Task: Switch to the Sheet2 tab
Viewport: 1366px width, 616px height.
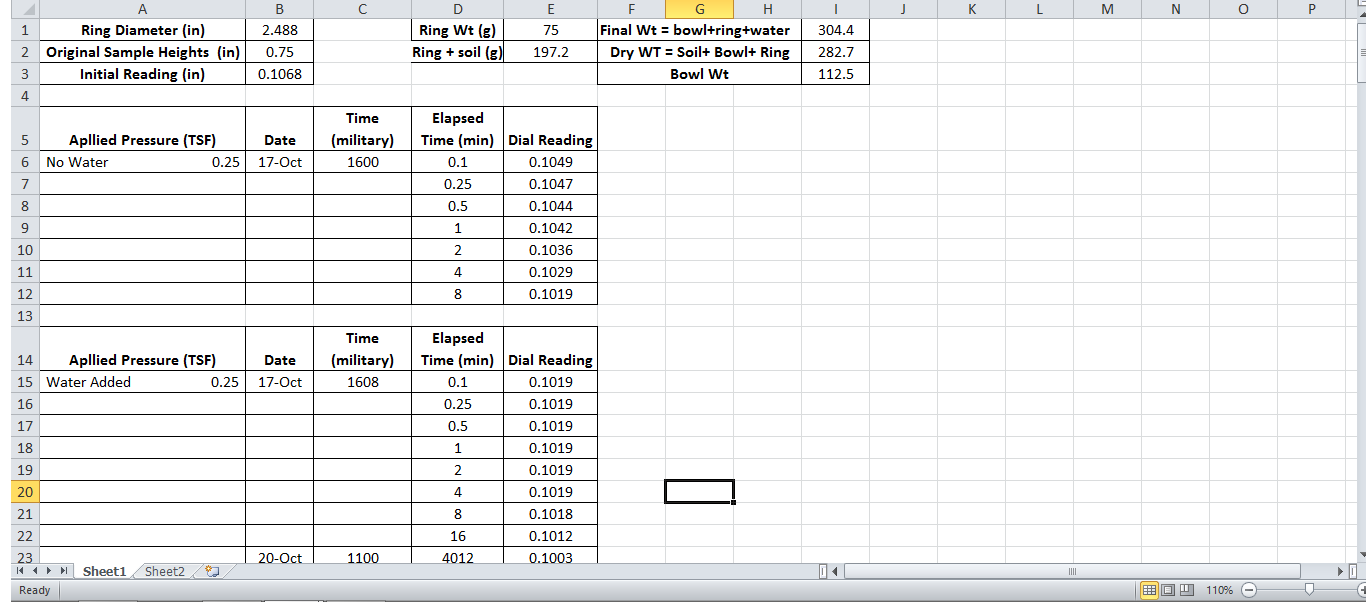Action: point(163,571)
